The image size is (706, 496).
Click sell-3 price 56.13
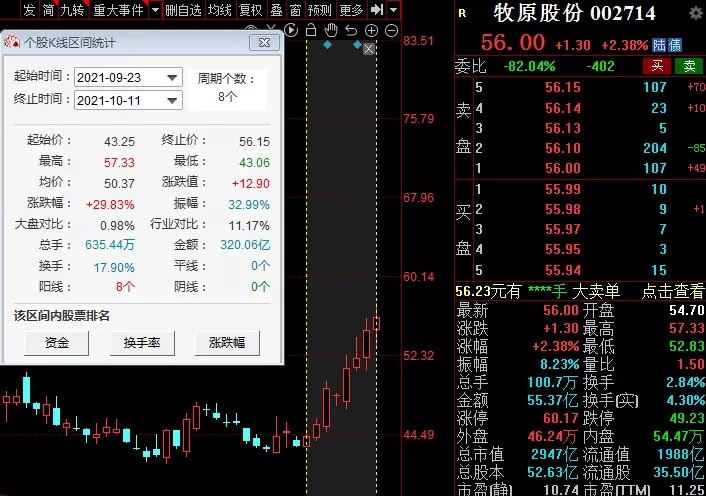click(x=563, y=128)
